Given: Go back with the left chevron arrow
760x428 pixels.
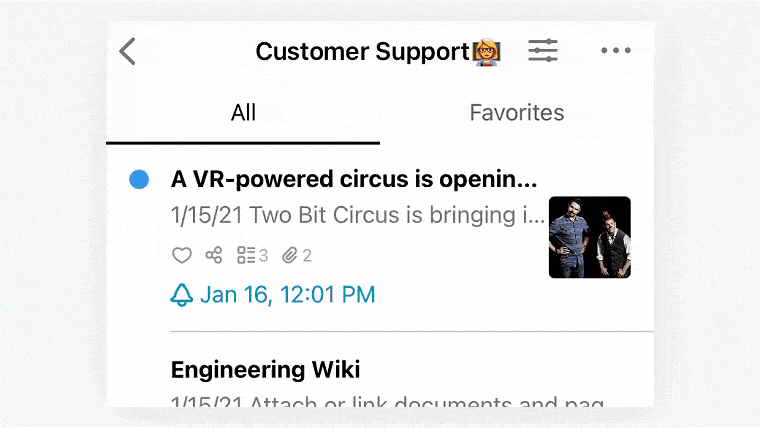Looking at the screenshot, I should click(127, 51).
